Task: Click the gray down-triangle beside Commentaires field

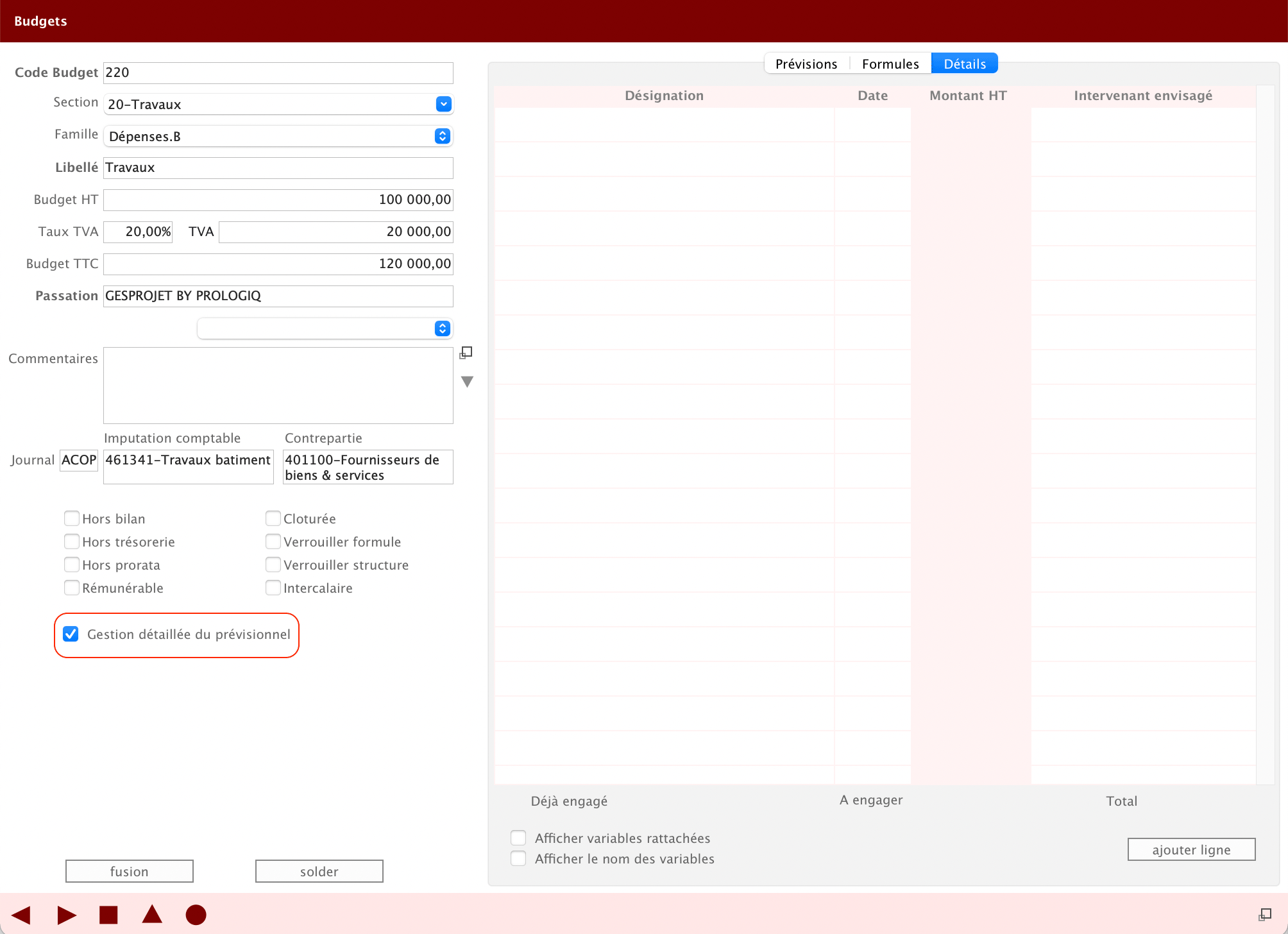Action: pos(467,382)
